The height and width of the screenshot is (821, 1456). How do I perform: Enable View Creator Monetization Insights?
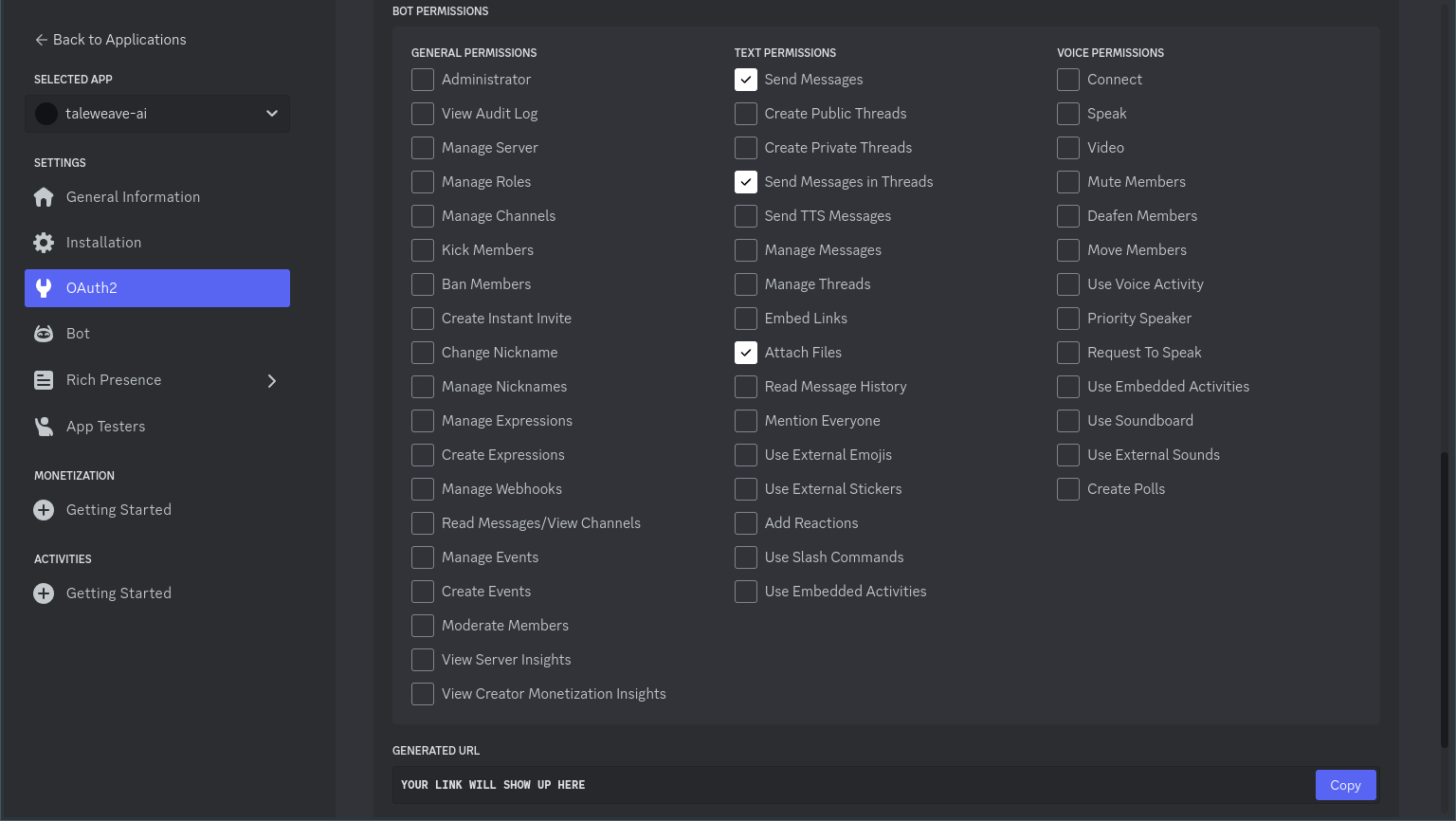423,694
